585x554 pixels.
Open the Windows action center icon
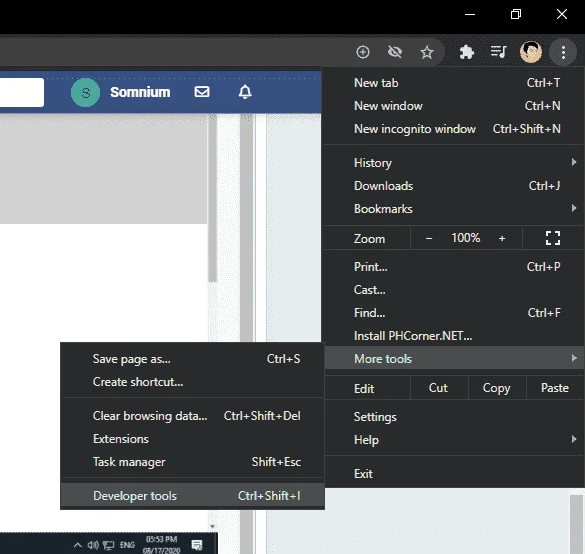coord(197,545)
